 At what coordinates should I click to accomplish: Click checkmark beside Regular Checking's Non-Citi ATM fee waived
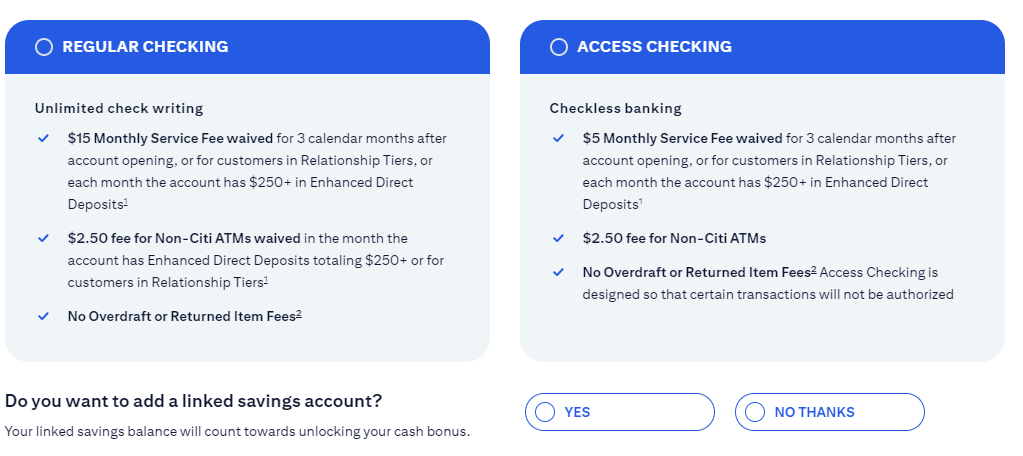click(x=43, y=239)
